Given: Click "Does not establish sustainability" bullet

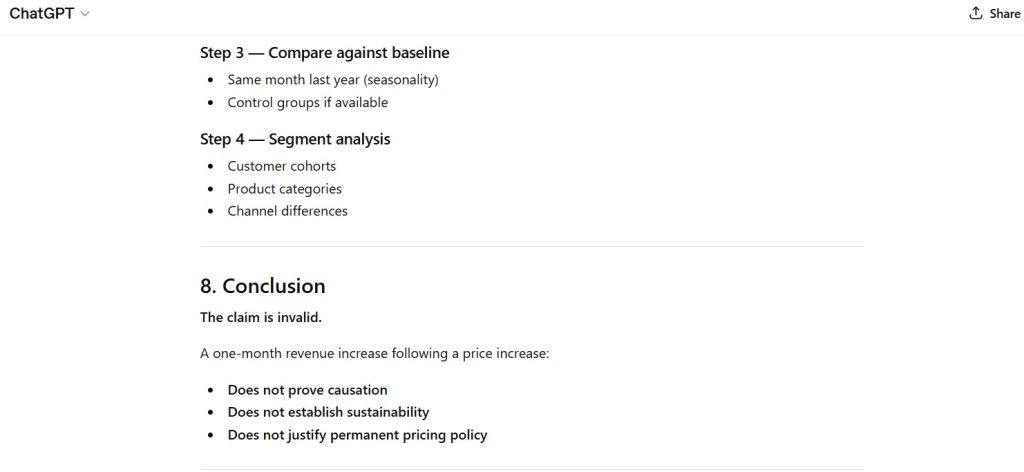Looking at the screenshot, I should [328, 412].
